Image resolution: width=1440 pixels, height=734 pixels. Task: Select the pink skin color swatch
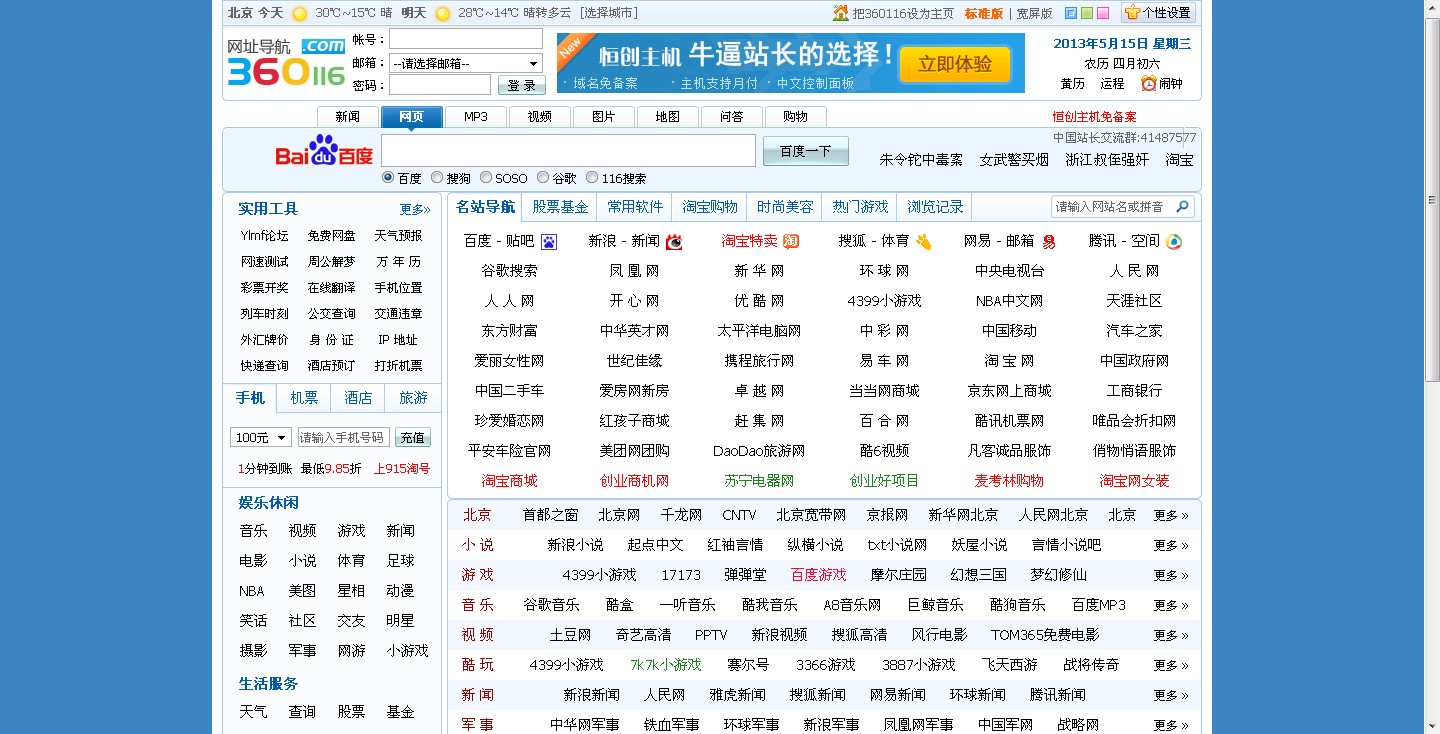click(x=1103, y=13)
